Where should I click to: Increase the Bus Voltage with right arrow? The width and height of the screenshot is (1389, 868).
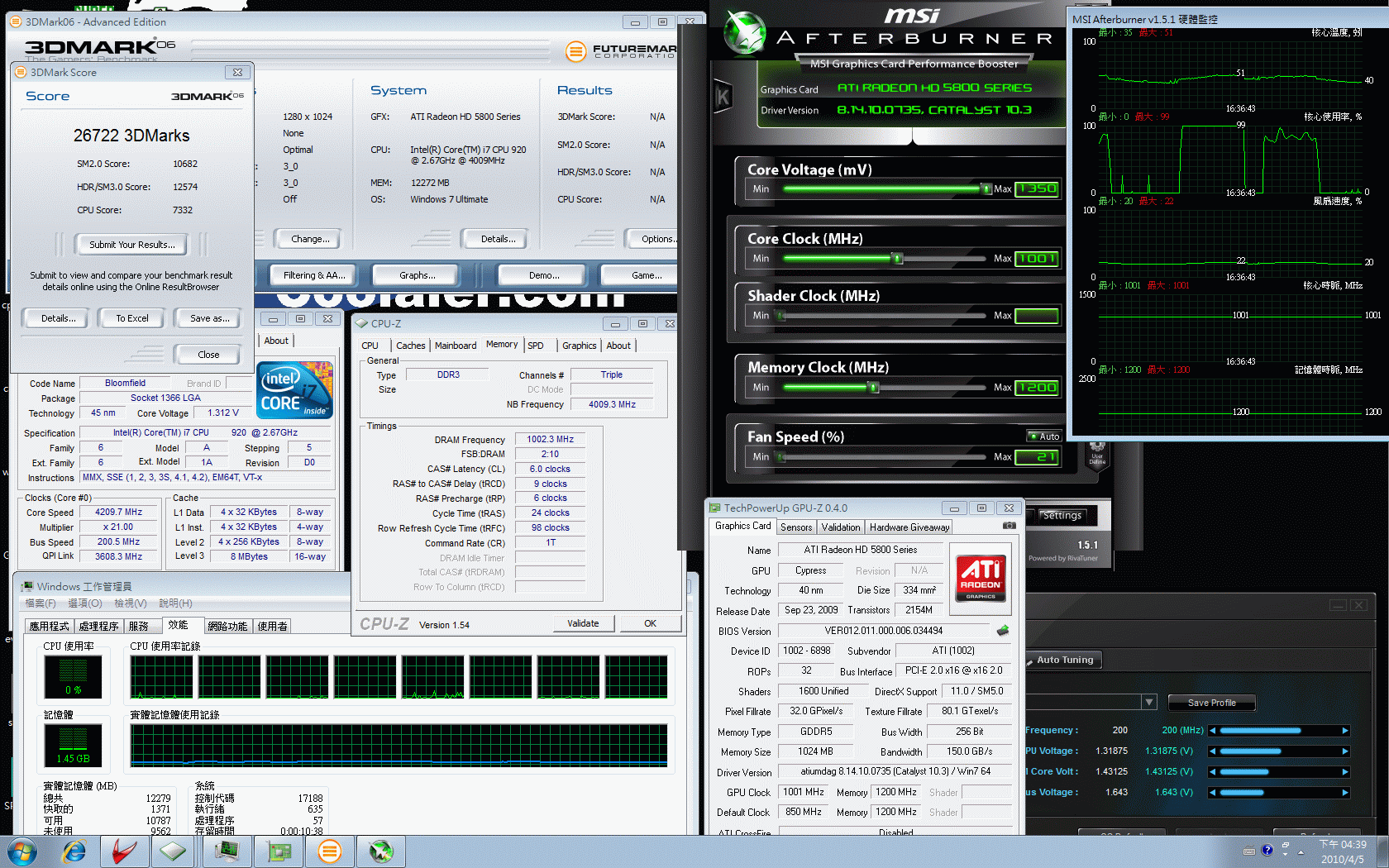(x=1345, y=793)
